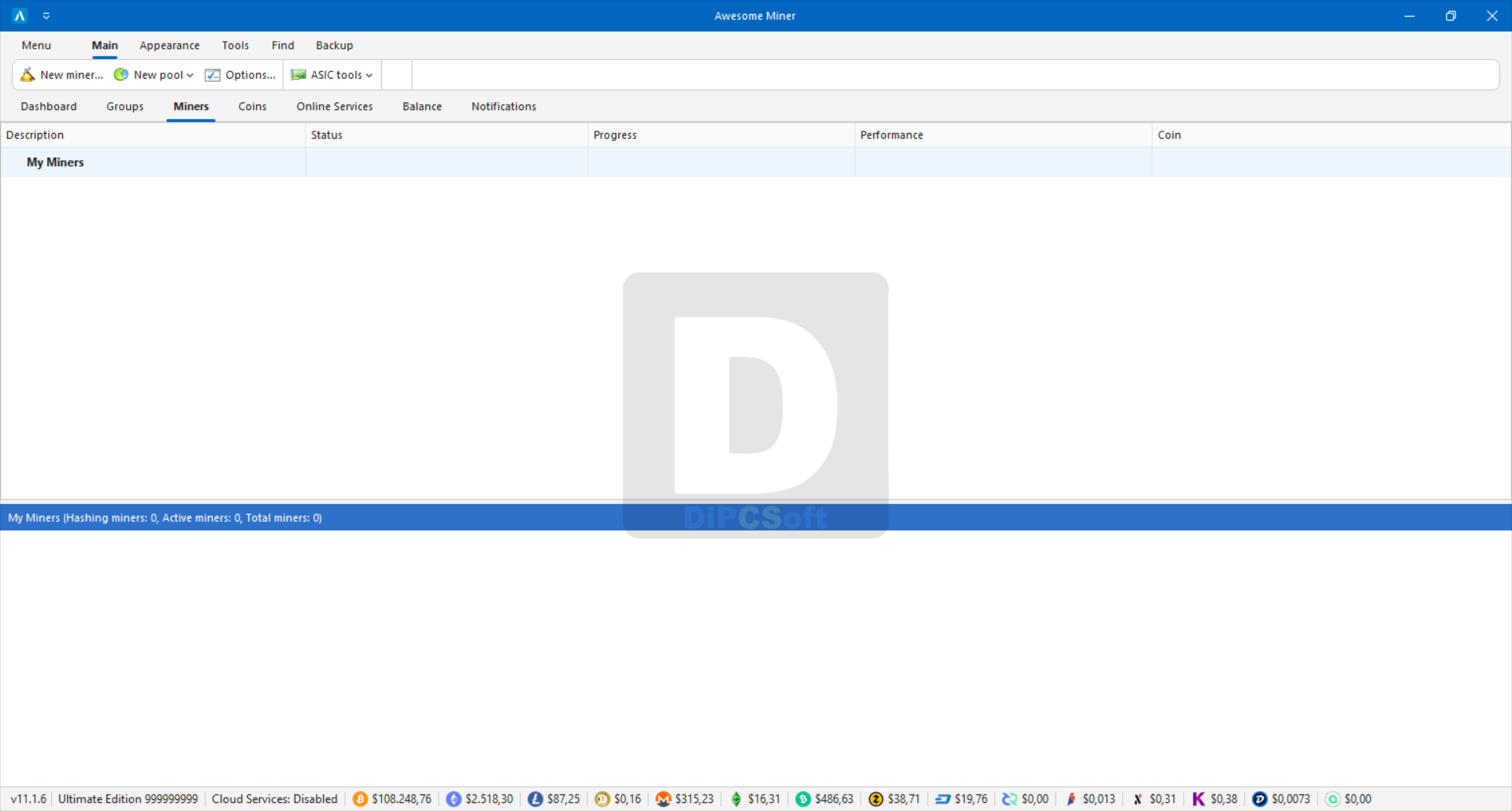
Task: Open the Tools ribbon tab
Action: [x=235, y=46]
